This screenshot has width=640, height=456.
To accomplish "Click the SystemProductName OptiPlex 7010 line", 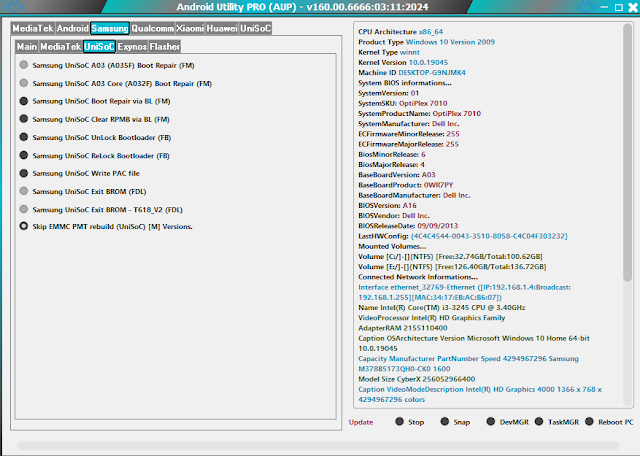I will point(420,113).
